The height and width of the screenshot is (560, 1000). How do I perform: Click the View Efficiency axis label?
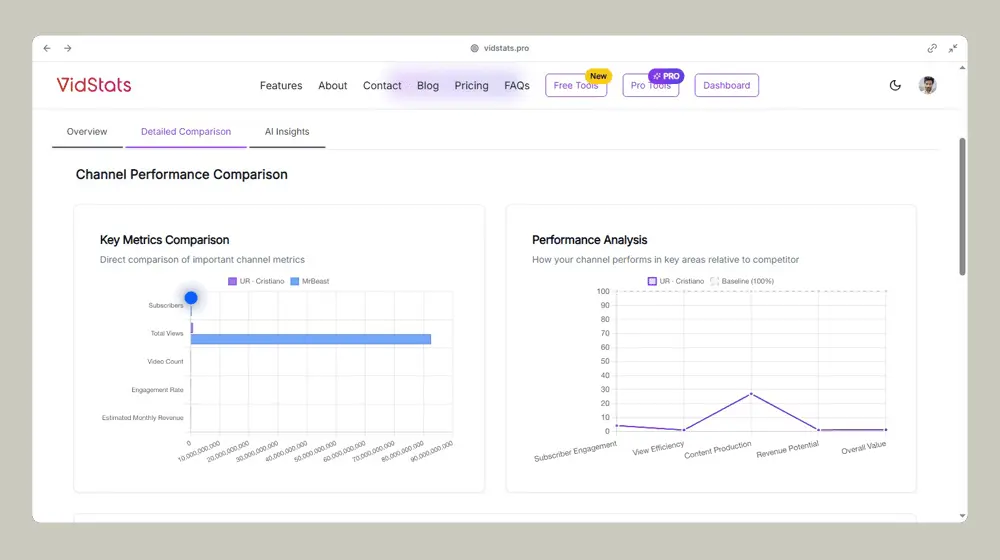(x=658, y=448)
